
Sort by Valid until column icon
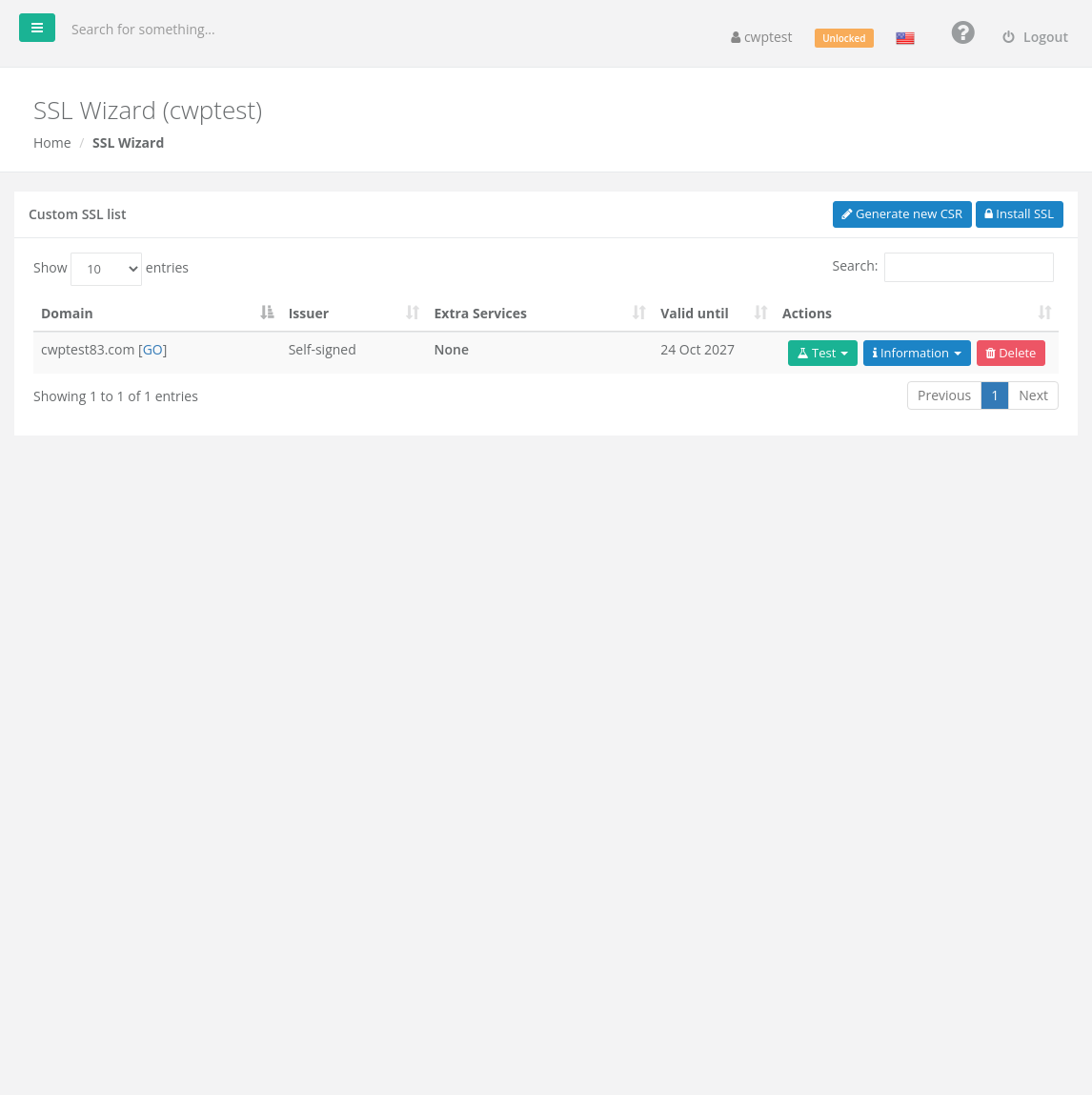760,313
